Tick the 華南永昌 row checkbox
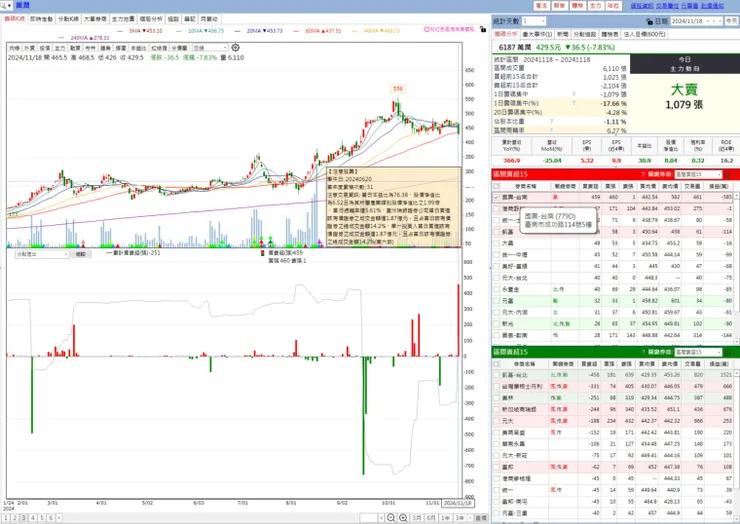 click(x=496, y=444)
